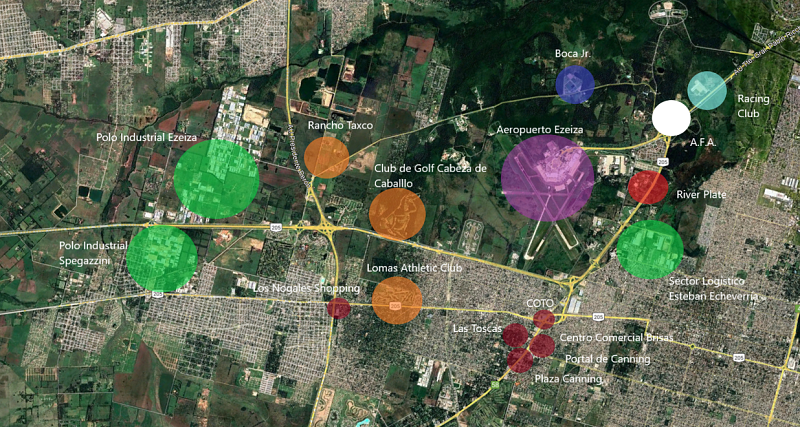The image size is (800, 427).
Task: Select orange Club de Golf Cabeza circle
Action: 397,215
